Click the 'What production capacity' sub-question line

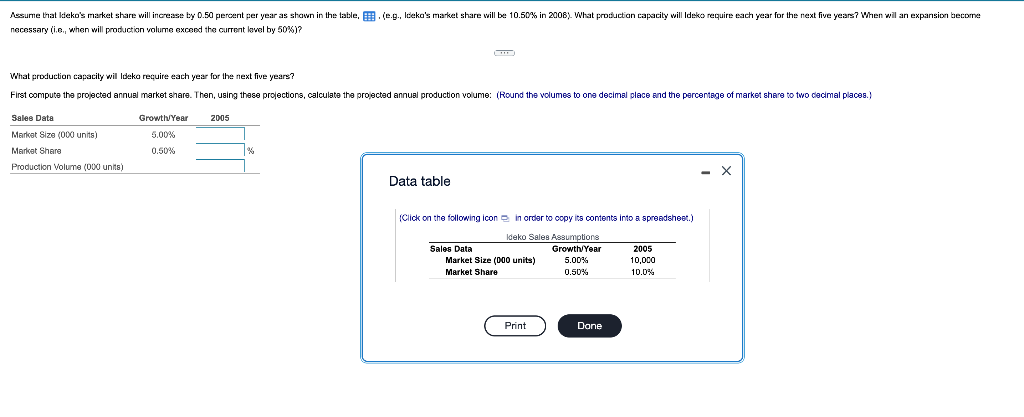tap(153, 77)
